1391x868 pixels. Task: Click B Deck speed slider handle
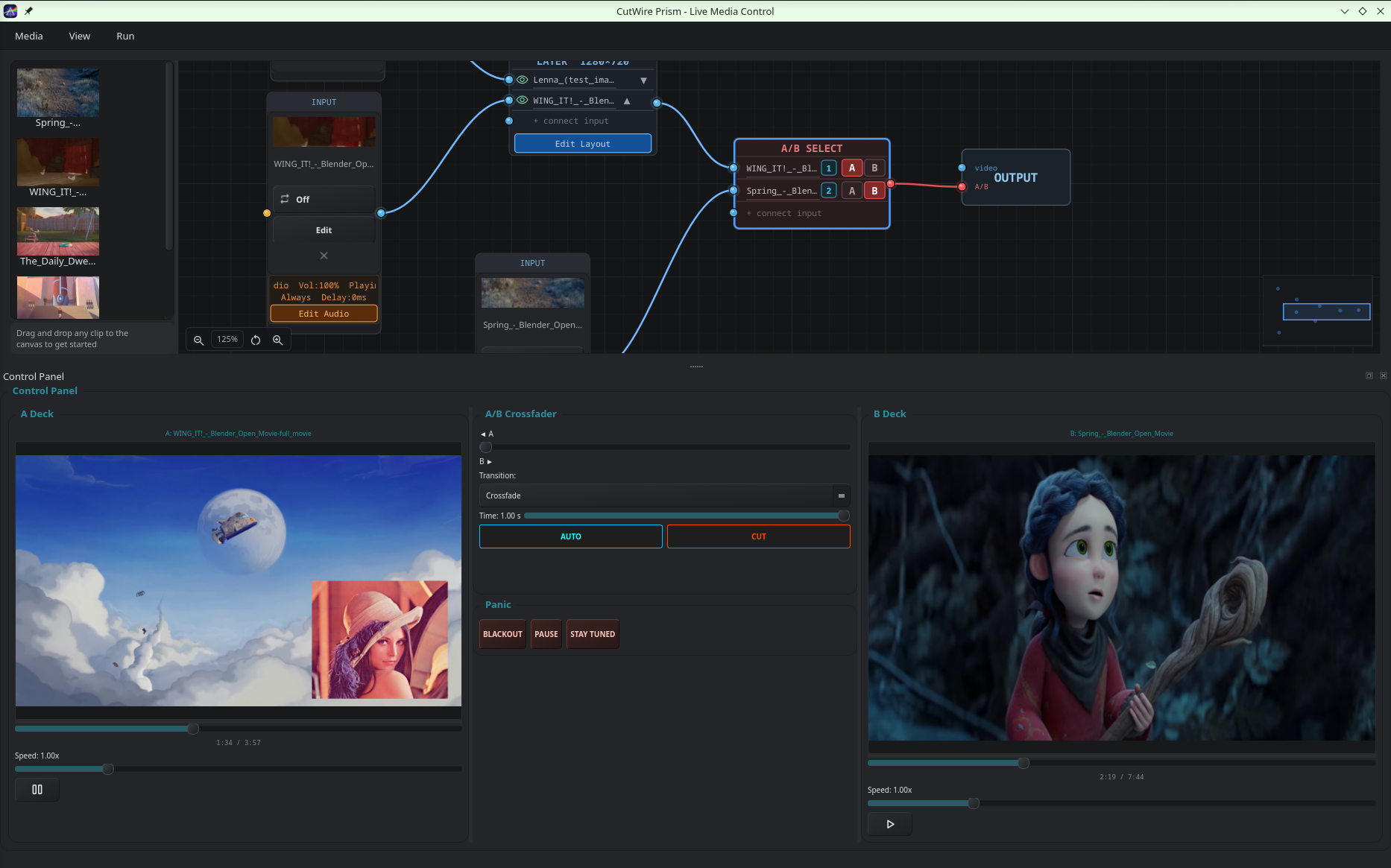coord(974,803)
